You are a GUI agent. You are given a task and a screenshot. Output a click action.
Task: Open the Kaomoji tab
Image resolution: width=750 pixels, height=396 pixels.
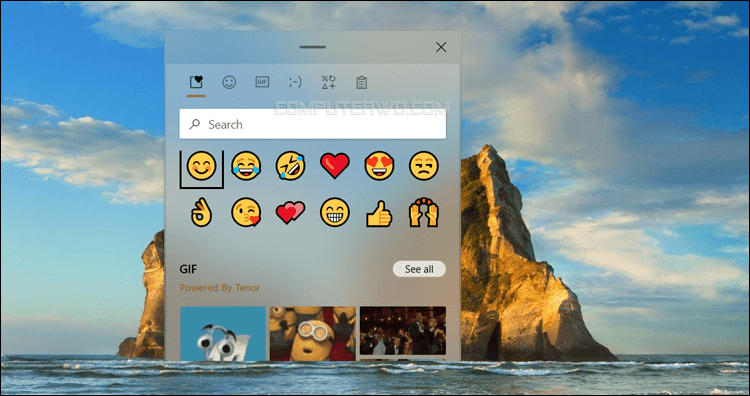click(295, 82)
